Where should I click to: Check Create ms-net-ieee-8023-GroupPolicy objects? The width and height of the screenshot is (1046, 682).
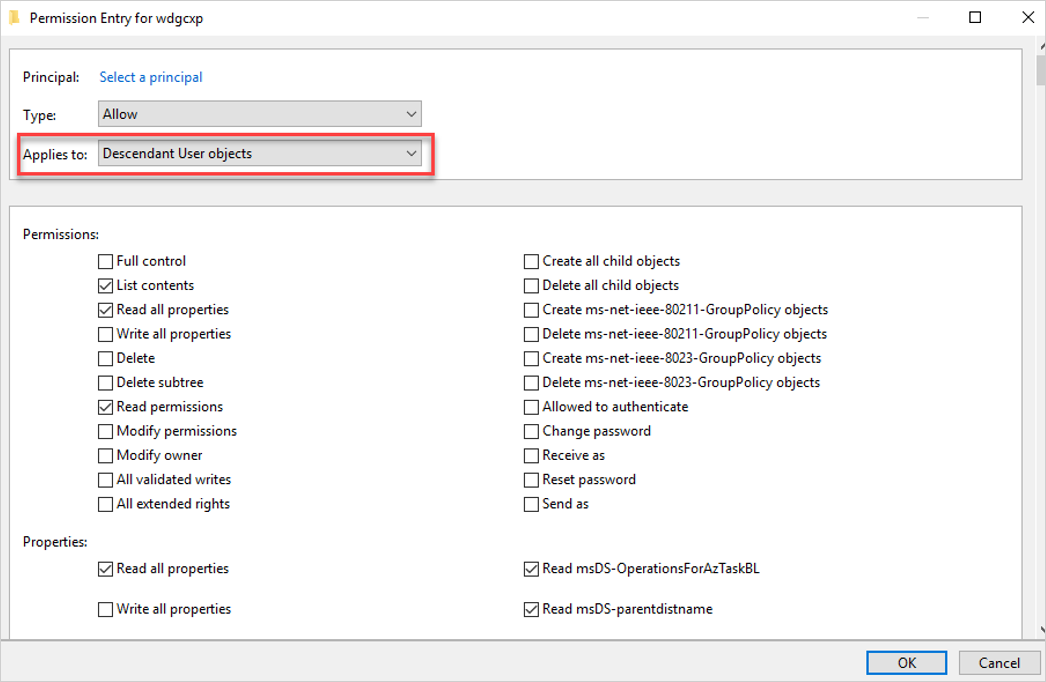click(531, 358)
